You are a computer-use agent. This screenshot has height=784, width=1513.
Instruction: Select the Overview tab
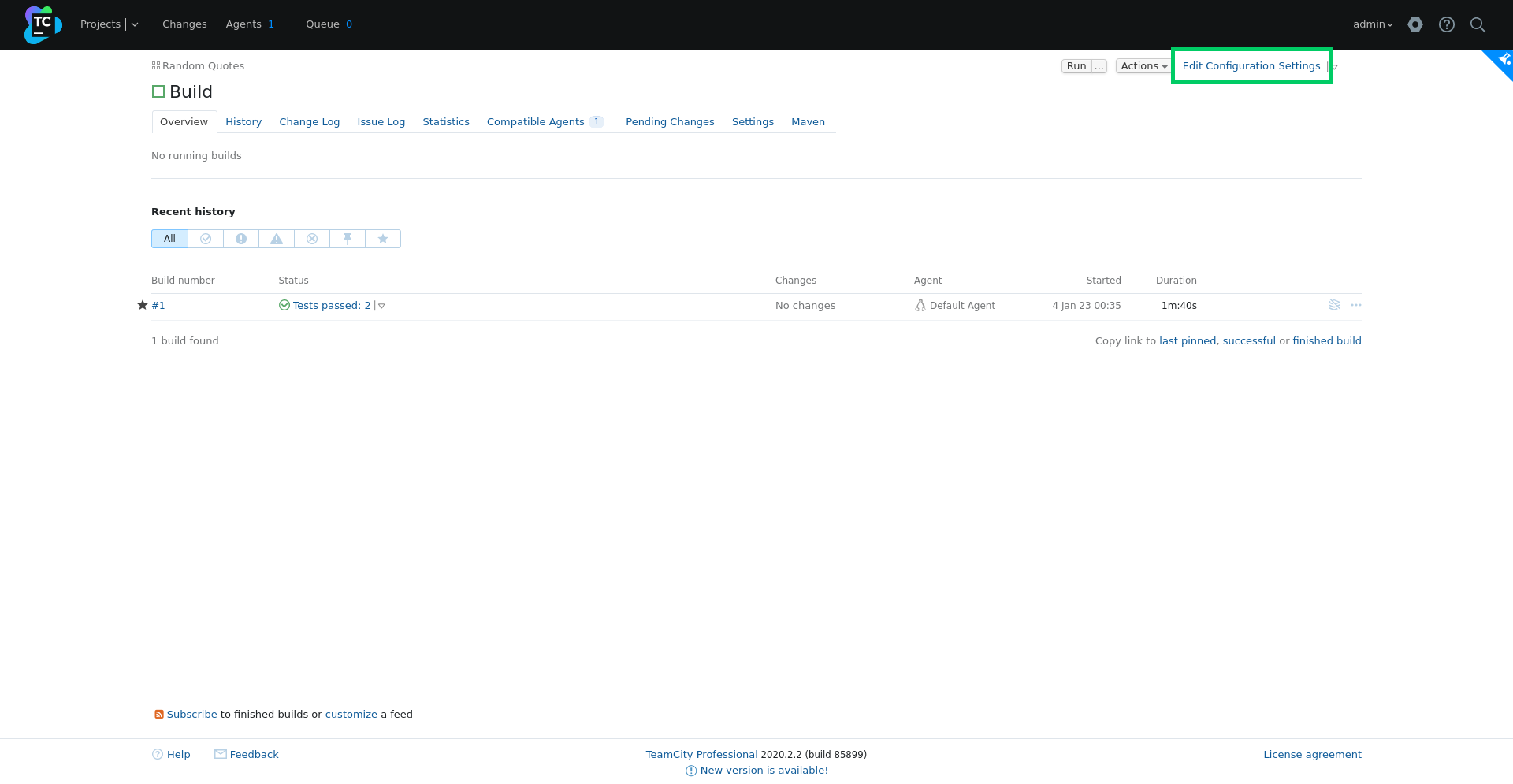(184, 122)
